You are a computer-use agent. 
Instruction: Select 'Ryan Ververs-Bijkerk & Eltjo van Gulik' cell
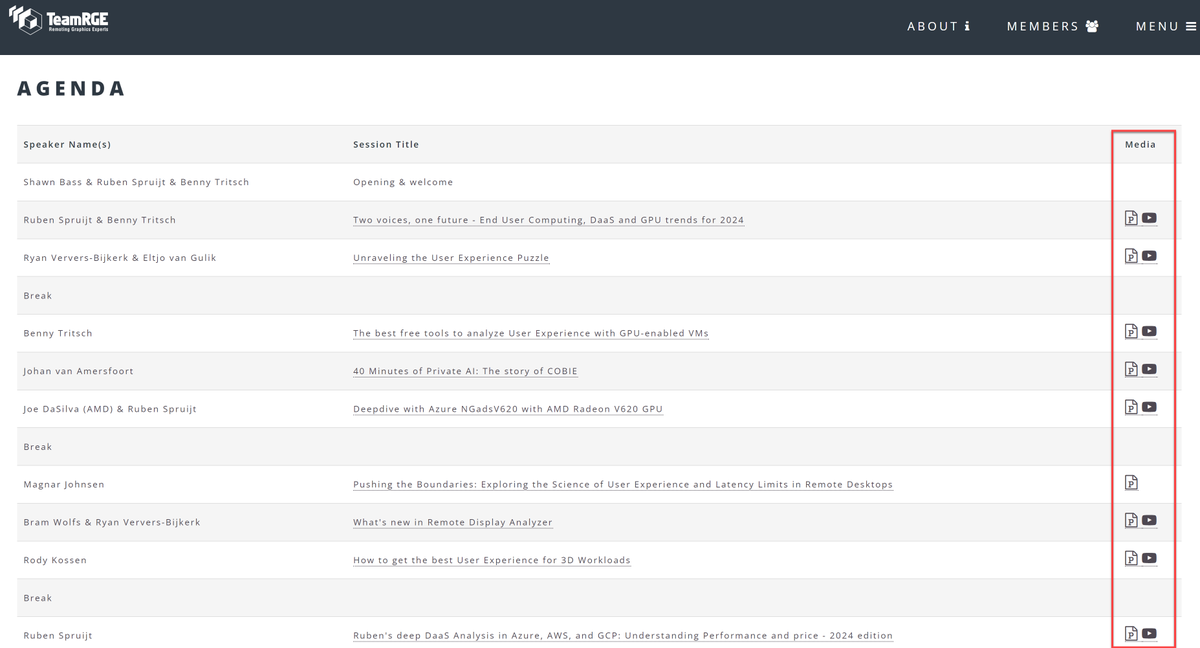point(120,258)
